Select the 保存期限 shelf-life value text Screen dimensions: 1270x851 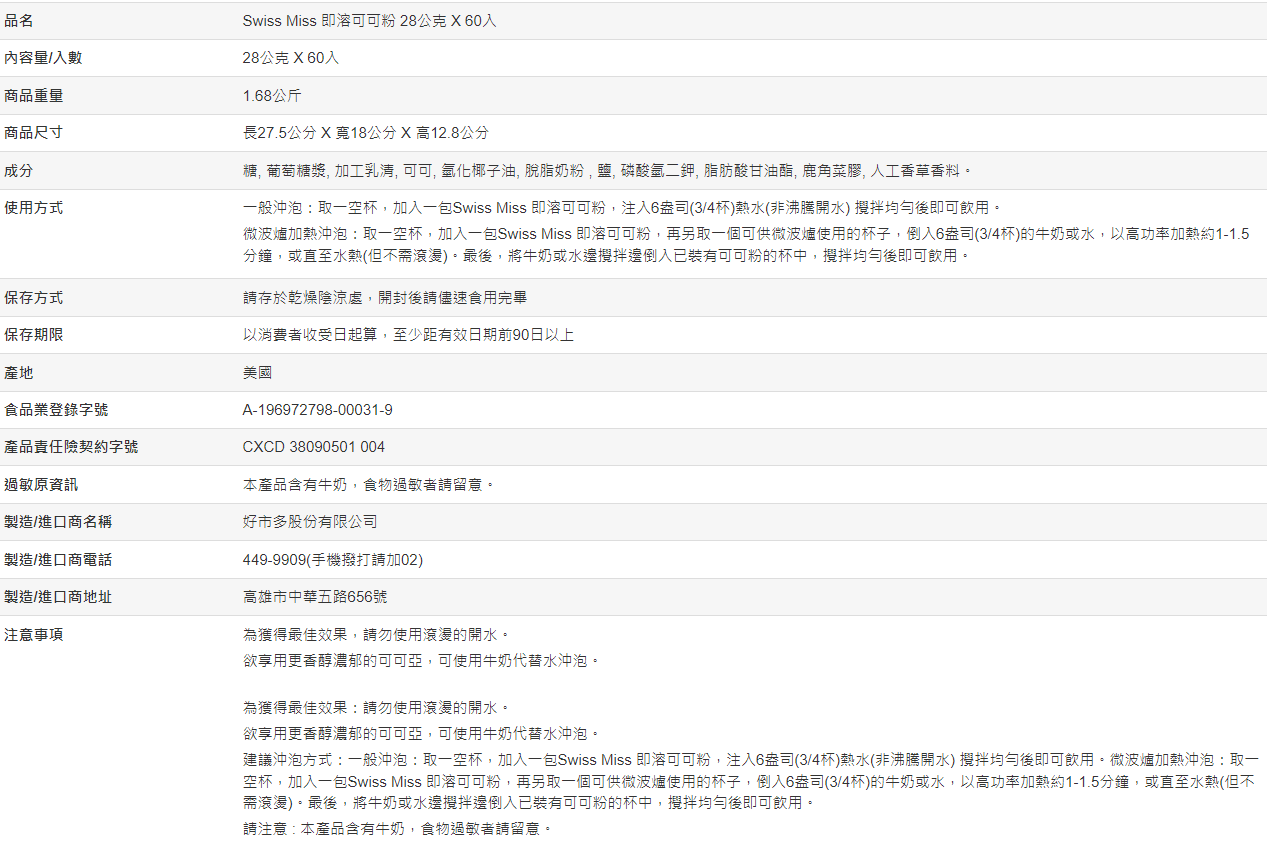408,335
